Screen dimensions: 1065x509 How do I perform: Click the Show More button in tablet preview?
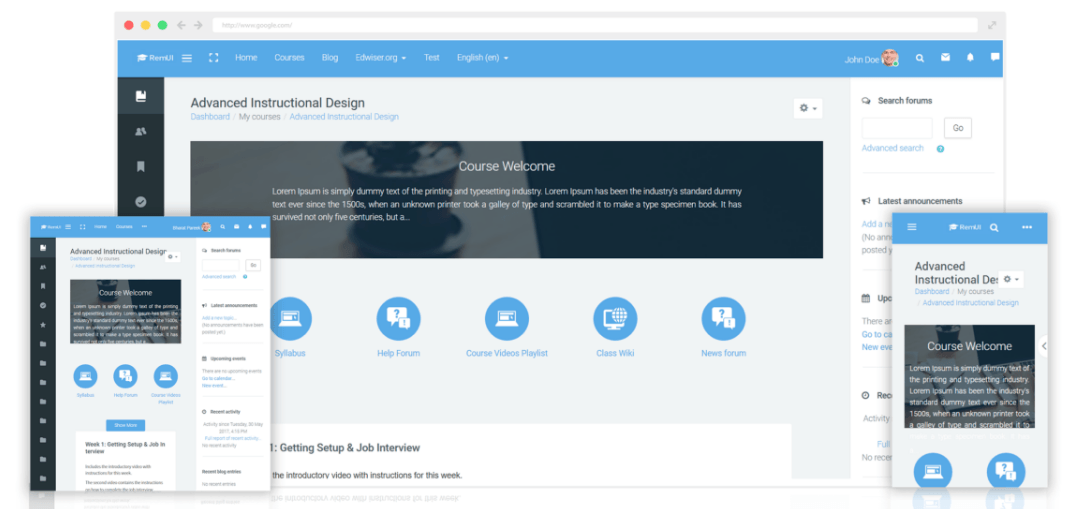pyautogui.click(x=126, y=425)
